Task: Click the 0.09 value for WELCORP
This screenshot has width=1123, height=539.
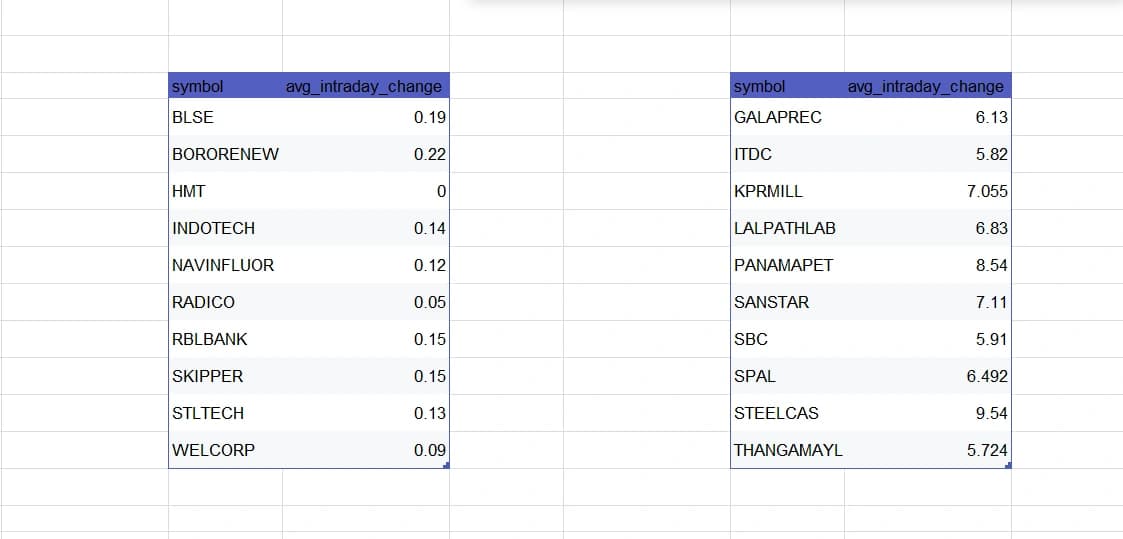Action: [366, 450]
